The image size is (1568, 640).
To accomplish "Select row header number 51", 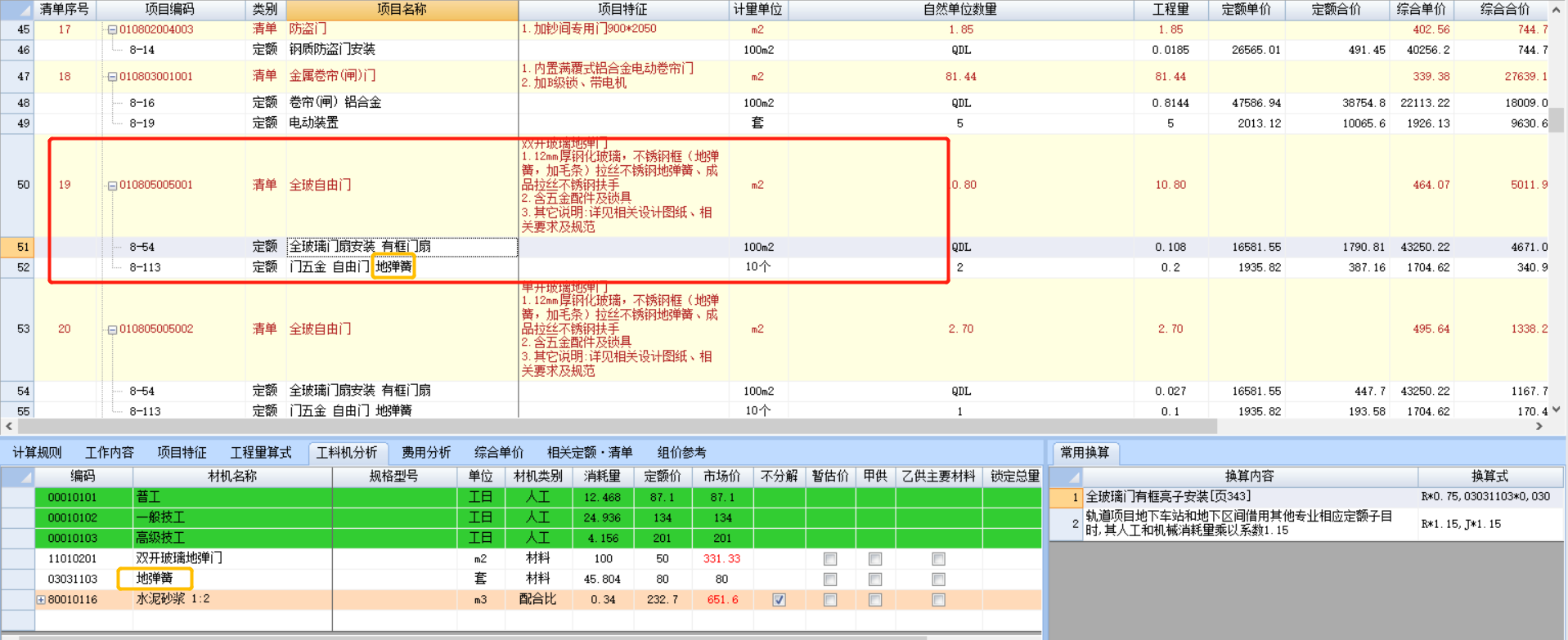I will pos(17,247).
